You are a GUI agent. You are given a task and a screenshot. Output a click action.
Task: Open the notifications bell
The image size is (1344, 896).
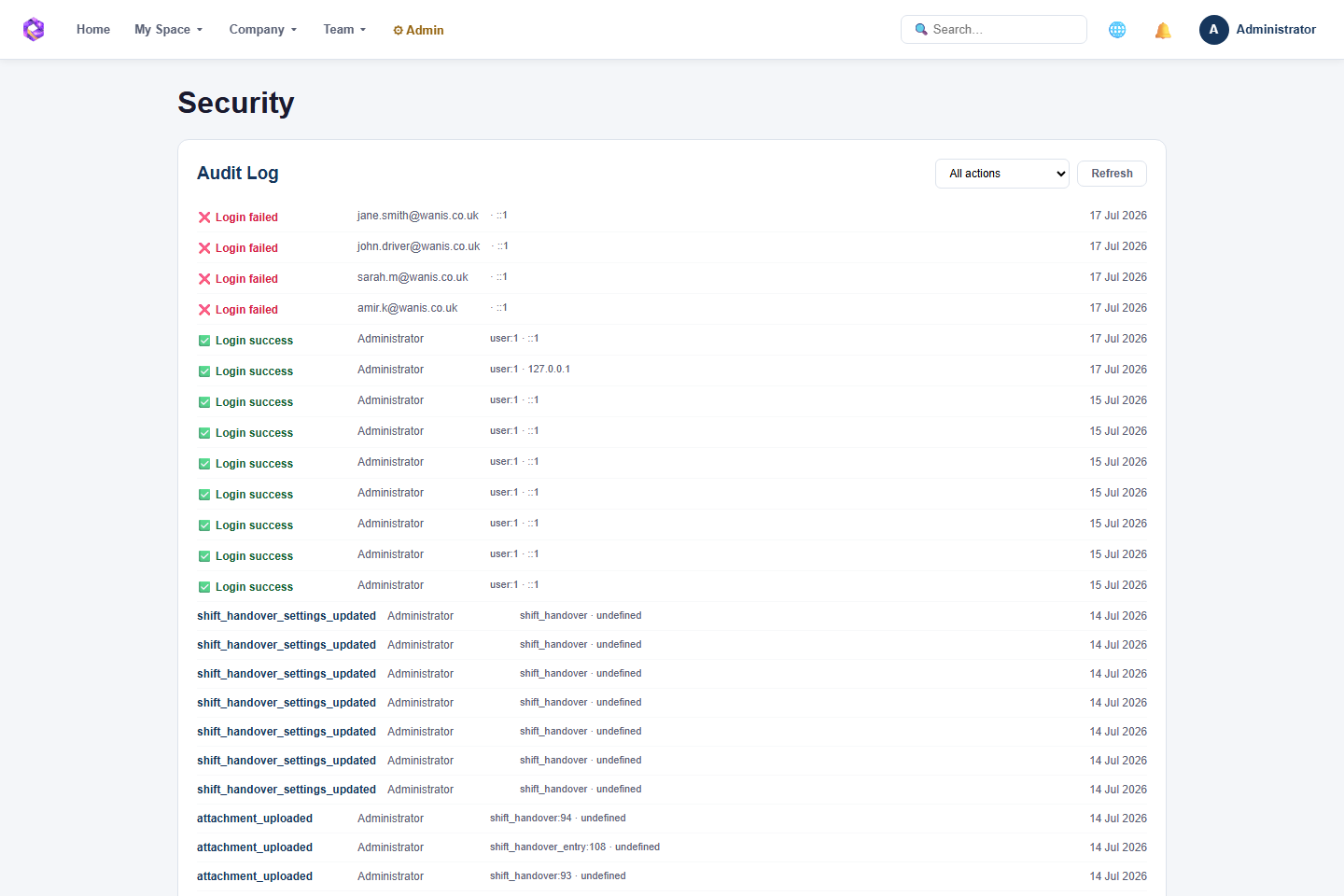1163,30
